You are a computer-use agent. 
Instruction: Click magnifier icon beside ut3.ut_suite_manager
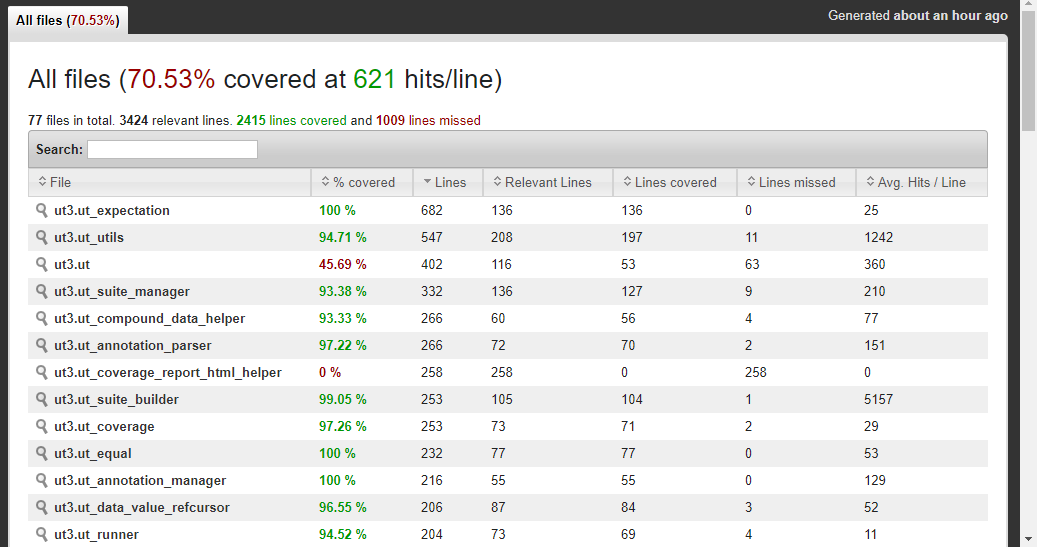pyautogui.click(x=42, y=291)
